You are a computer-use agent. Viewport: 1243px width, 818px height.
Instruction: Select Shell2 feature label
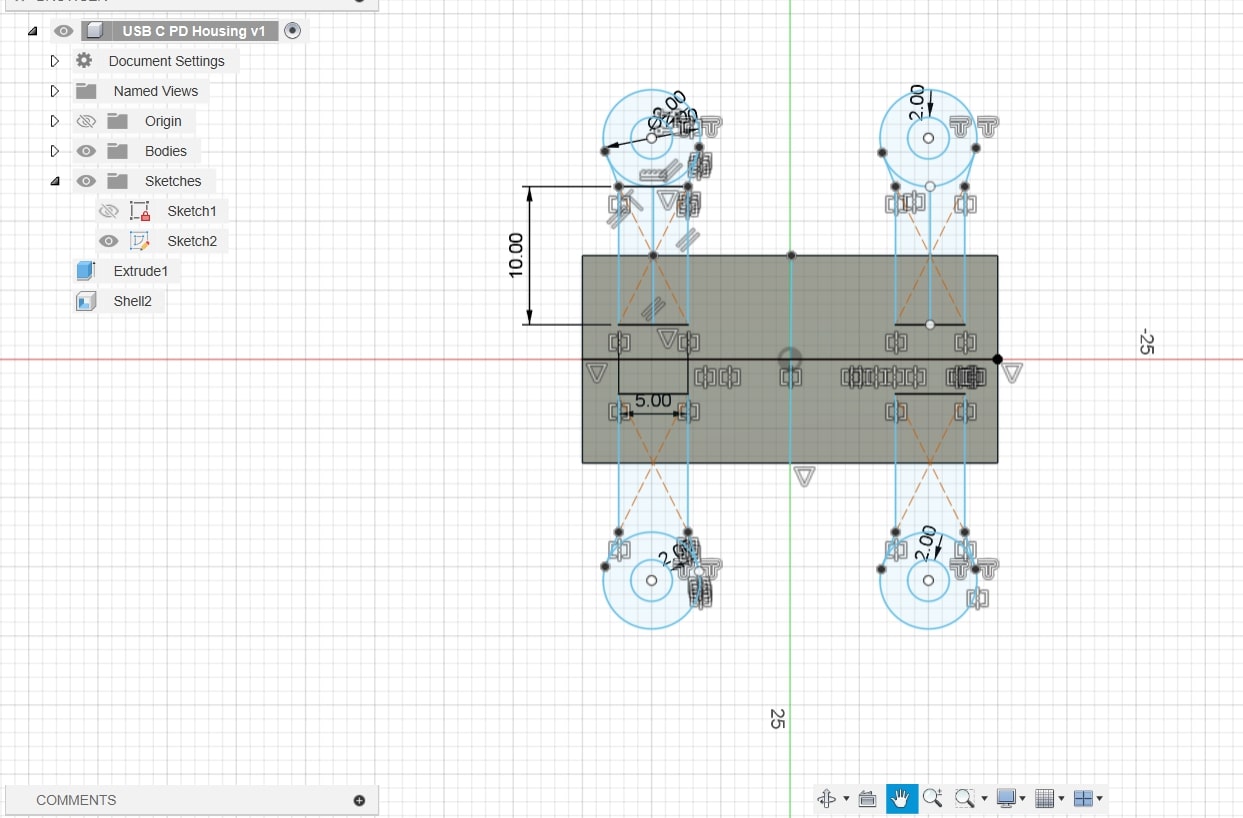[x=132, y=301]
